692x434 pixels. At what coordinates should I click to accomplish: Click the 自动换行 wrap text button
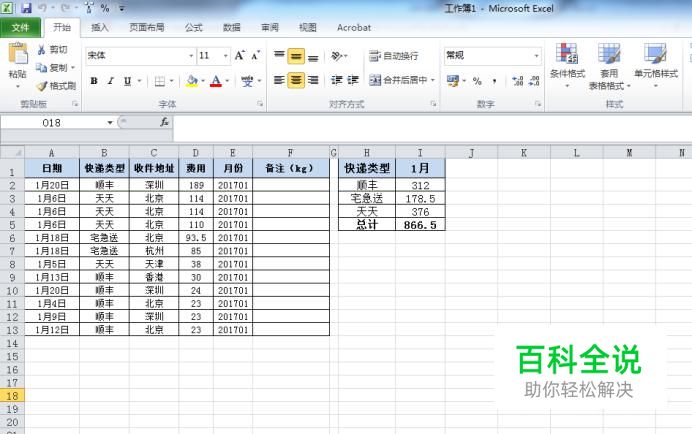pyautogui.click(x=394, y=56)
